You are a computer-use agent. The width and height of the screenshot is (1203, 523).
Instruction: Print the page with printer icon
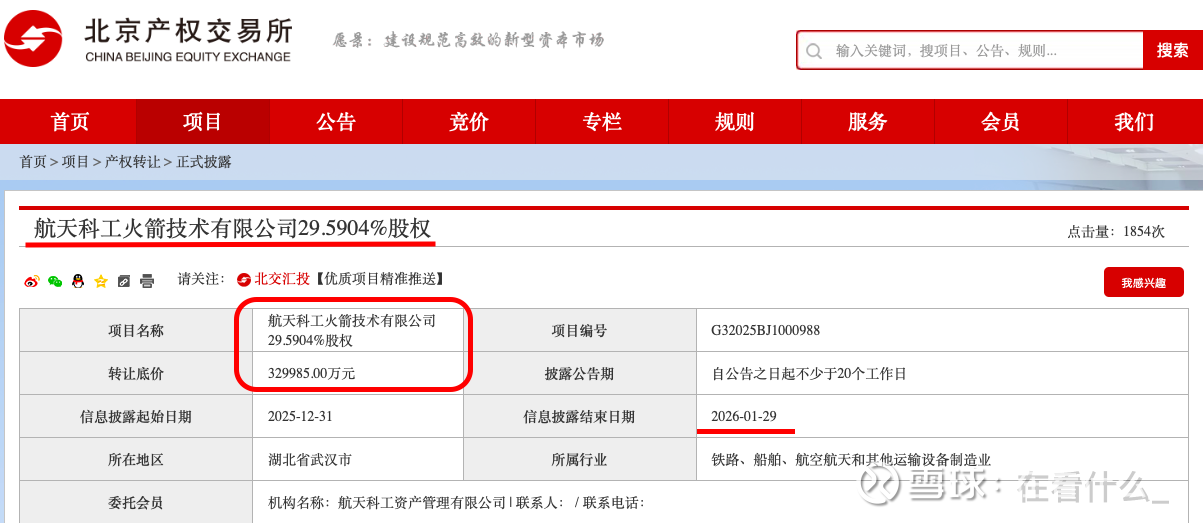click(x=147, y=281)
